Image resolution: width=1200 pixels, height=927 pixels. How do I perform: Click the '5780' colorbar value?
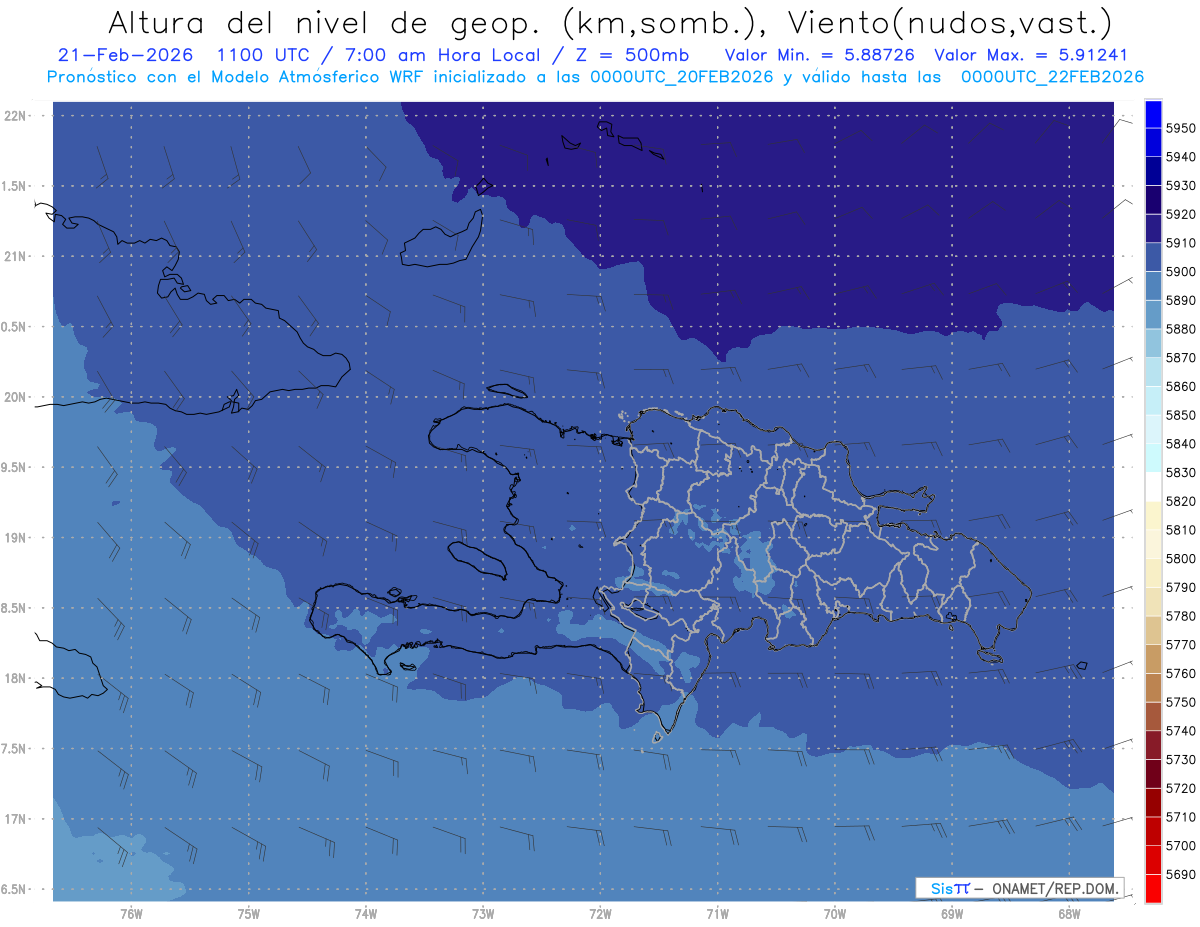(1181, 616)
